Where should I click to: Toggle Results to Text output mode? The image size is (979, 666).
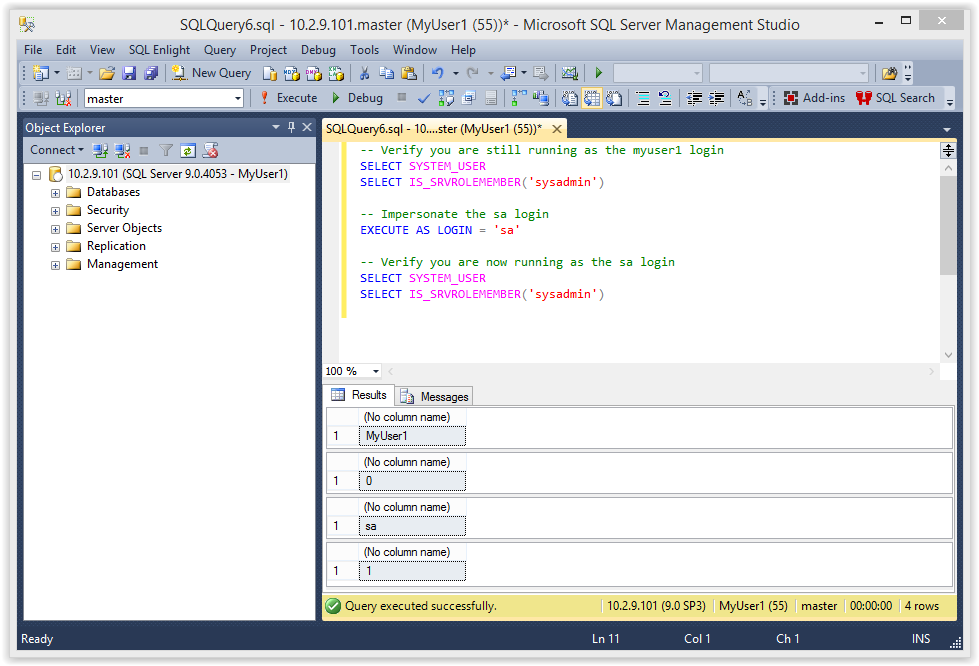coord(569,98)
